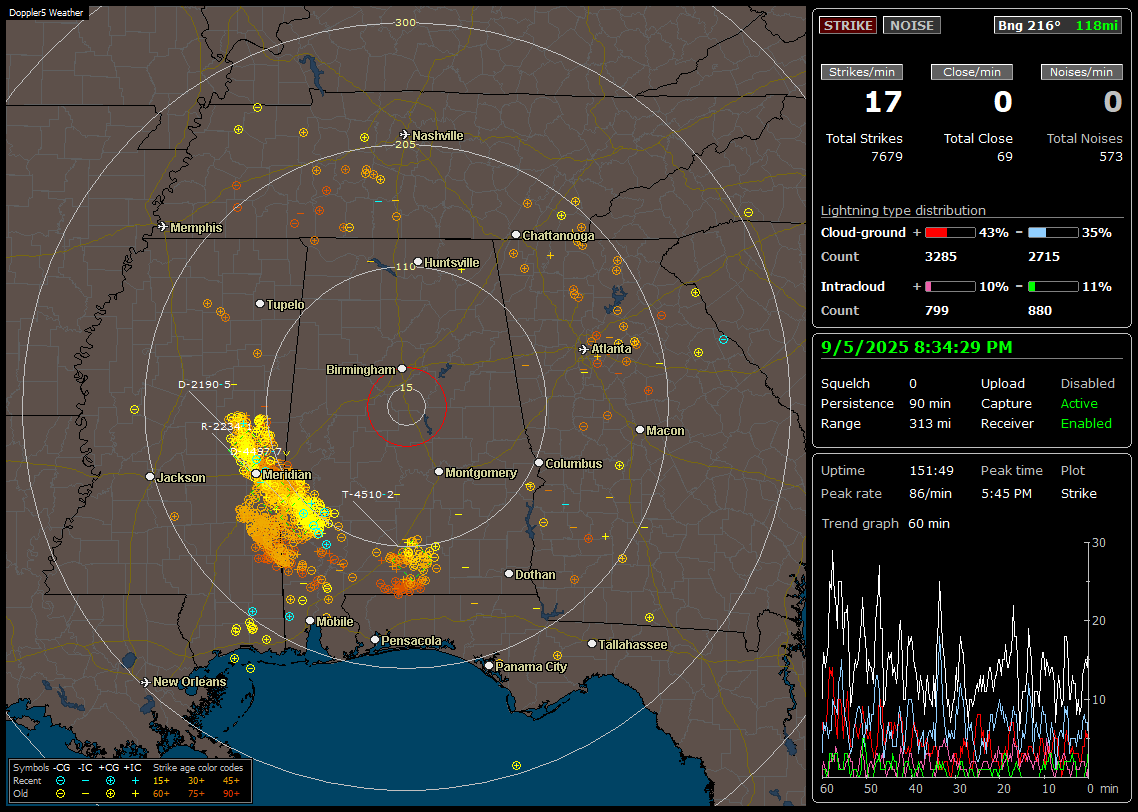
Task: Click the Plot value Strike
Action: pyautogui.click(x=1078, y=493)
